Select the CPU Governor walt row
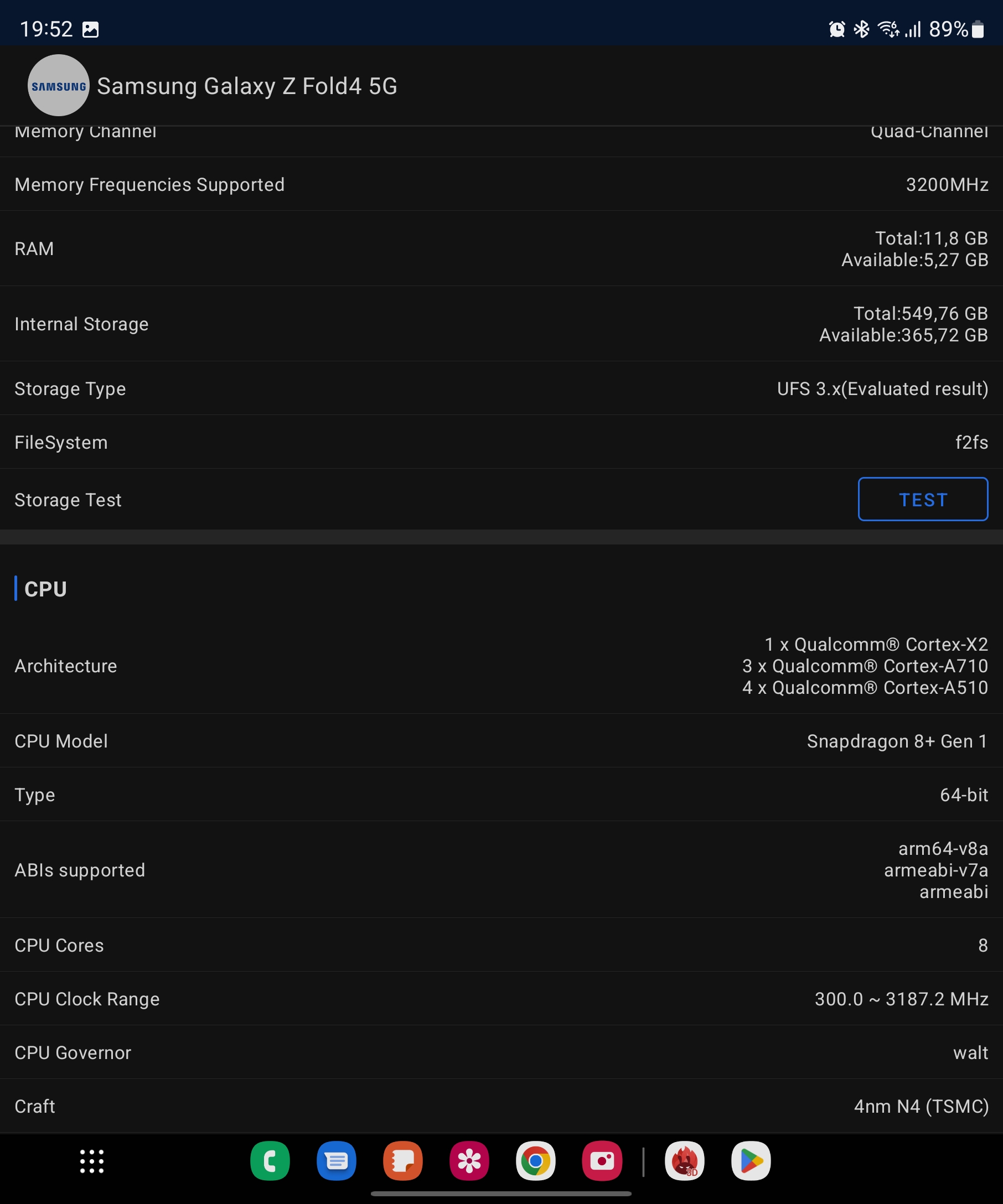The width and height of the screenshot is (1003, 1204). point(501,1052)
